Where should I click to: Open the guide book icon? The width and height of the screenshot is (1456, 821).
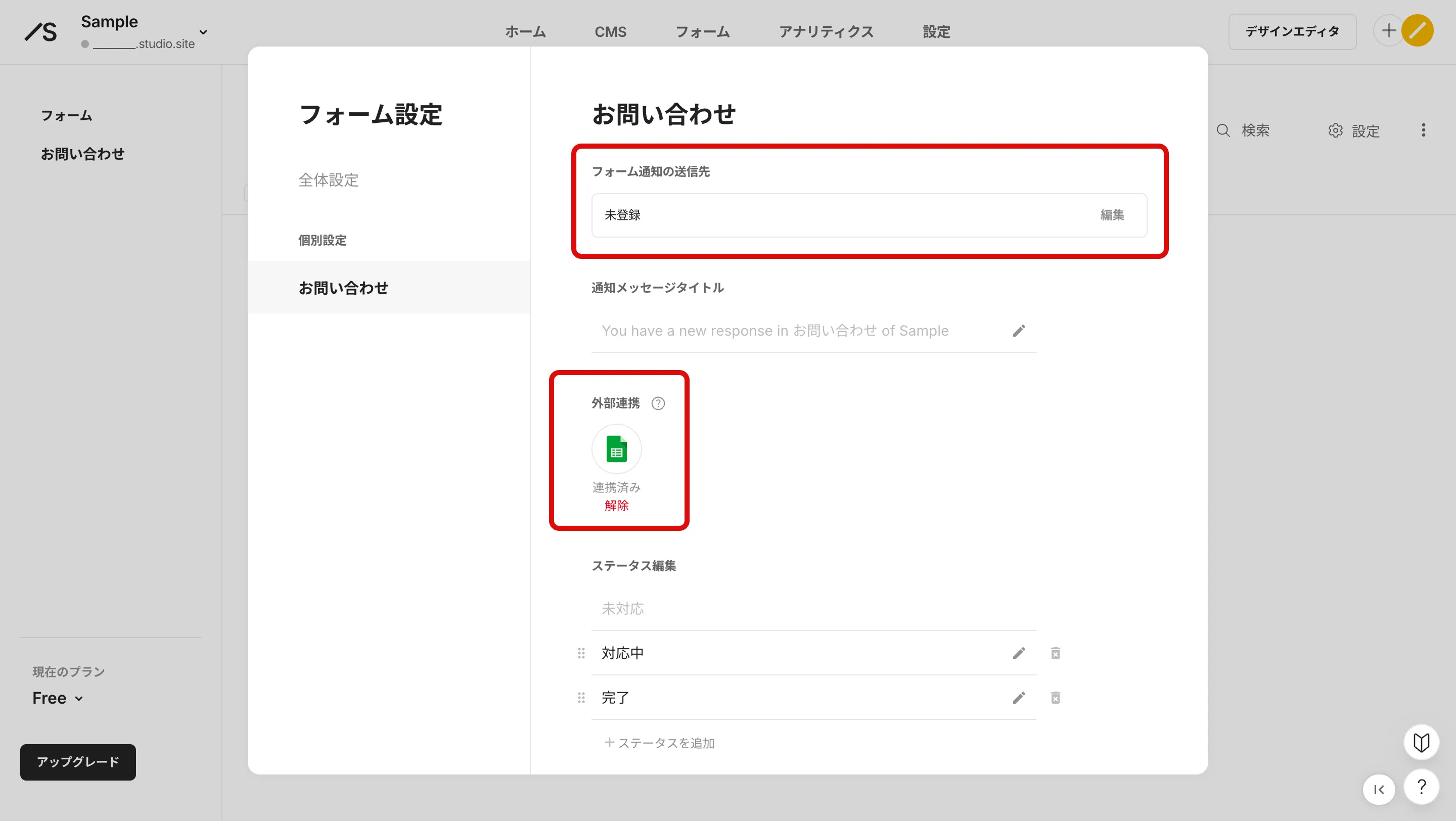[1421, 743]
